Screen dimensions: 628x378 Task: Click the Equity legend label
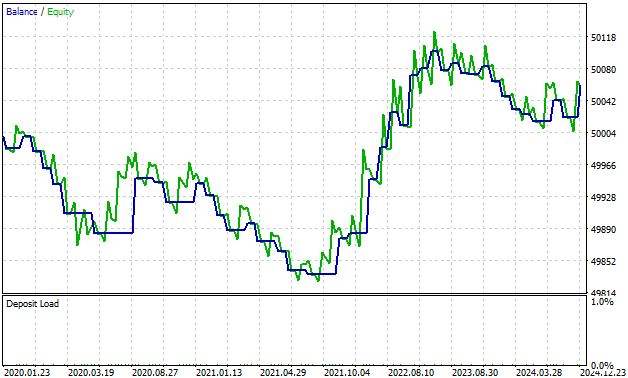click(60, 12)
